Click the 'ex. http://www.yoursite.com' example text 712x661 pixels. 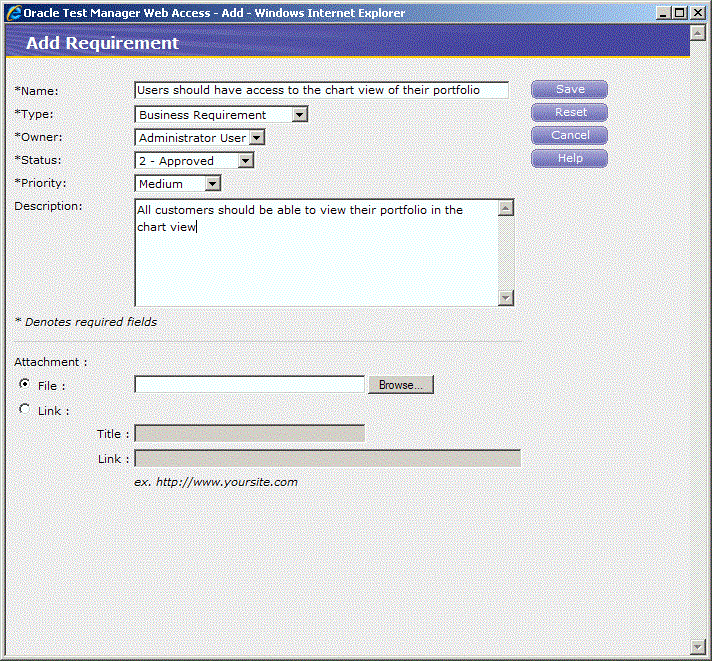216,482
